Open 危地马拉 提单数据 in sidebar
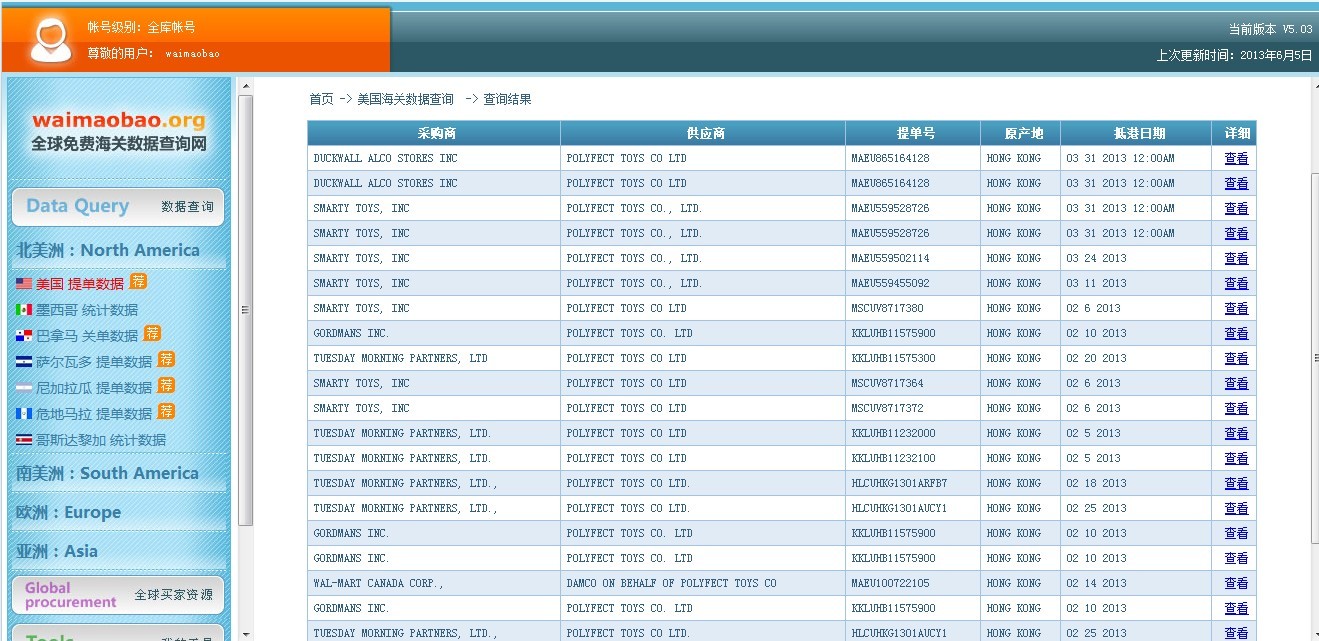 (x=94, y=414)
